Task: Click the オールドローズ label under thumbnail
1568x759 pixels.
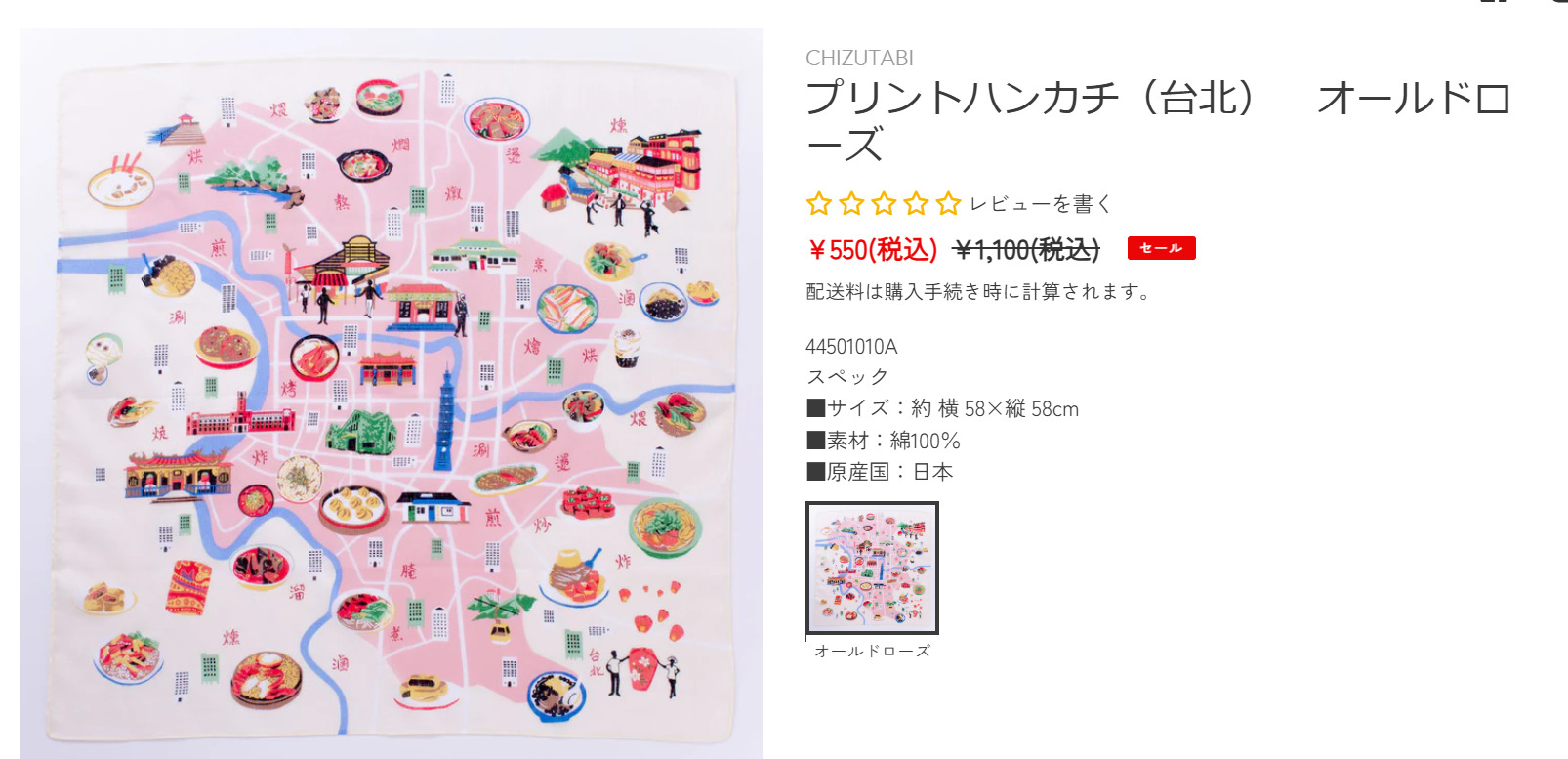Action: (872, 651)
